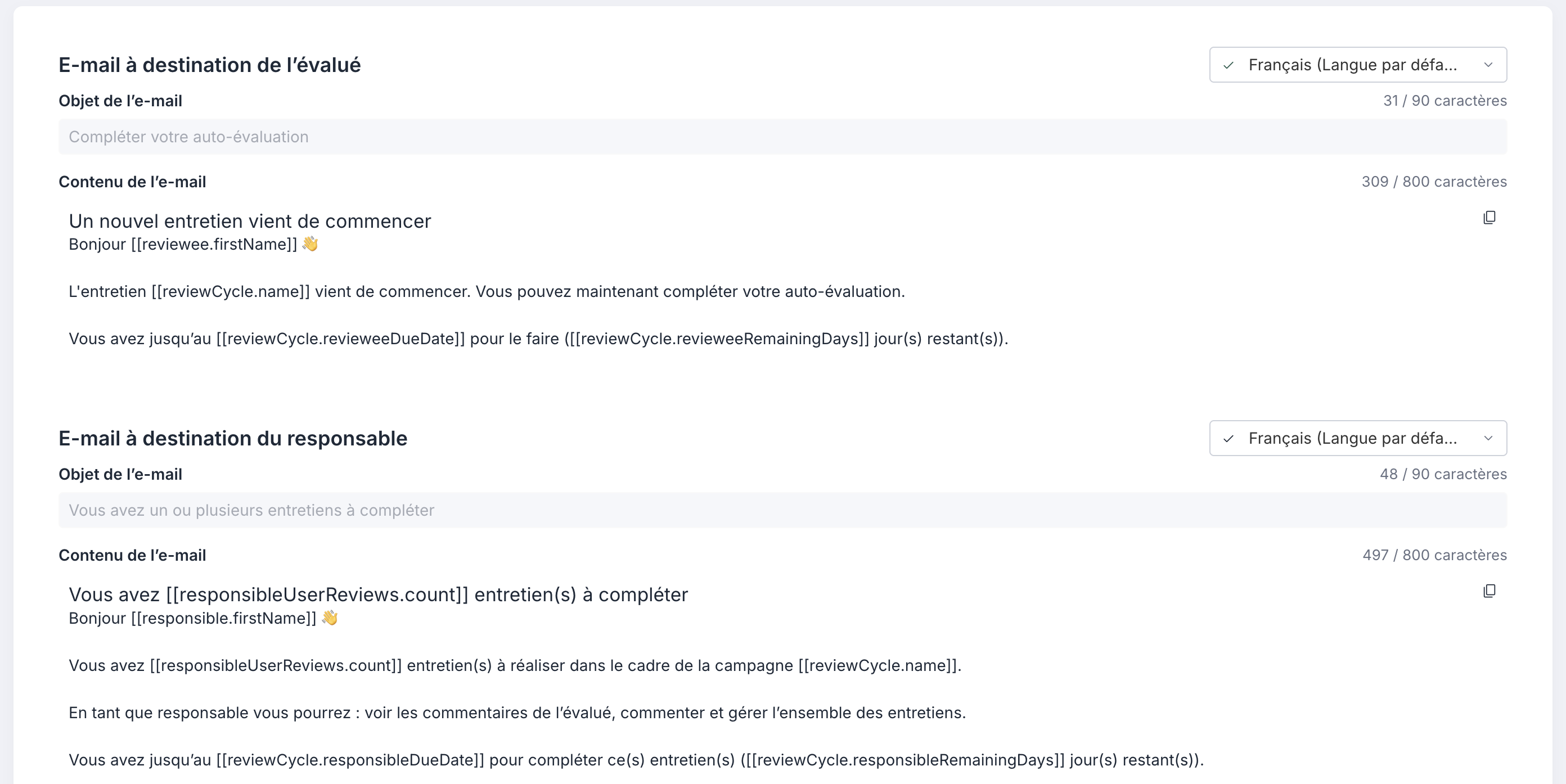Click the subject field 'Vous avez un ou plusieurs entretiens'

(782, 510)
